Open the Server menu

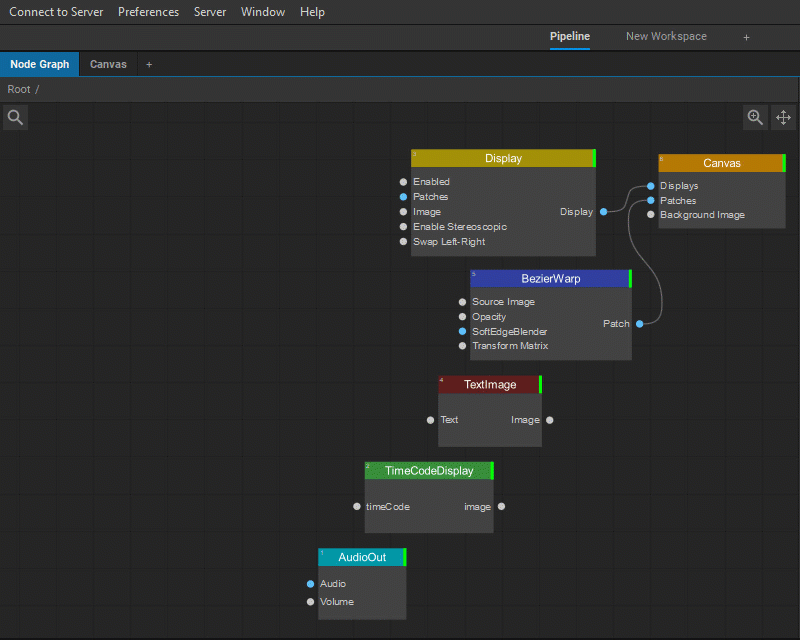click(210, 12)
